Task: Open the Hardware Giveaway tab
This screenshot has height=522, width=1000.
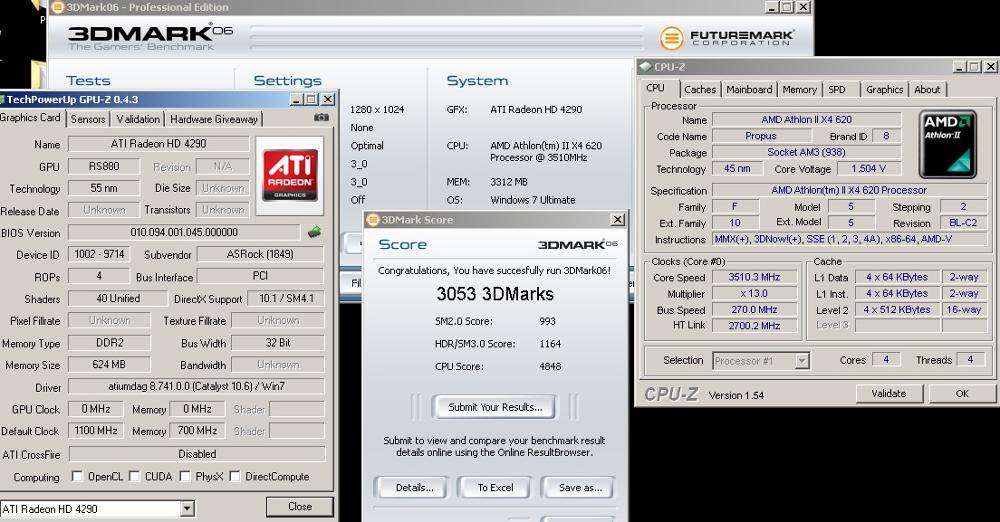Action: tap(214, 119)
